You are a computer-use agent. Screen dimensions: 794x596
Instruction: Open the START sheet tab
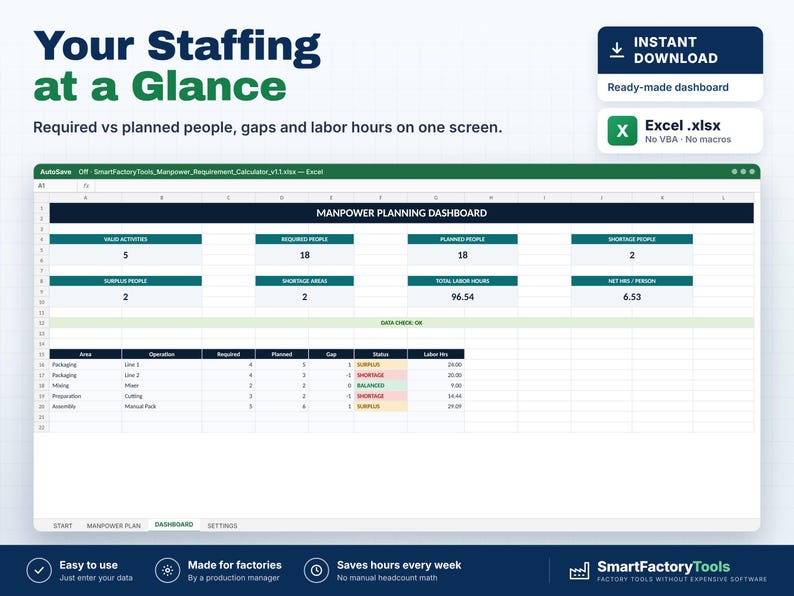pos(63,526)
